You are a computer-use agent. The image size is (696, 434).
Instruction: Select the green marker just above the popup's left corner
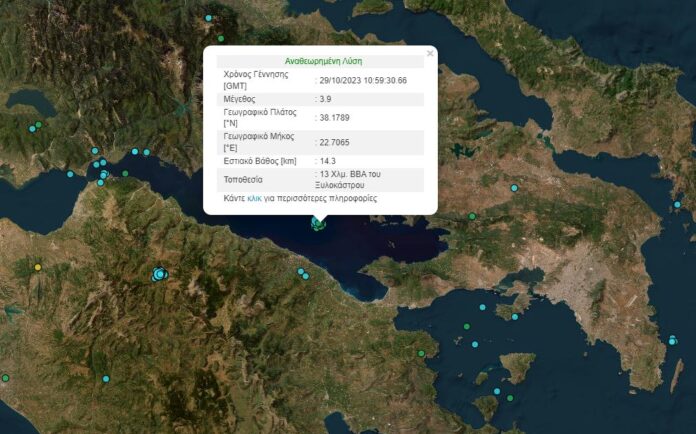(x=221, y=39)
